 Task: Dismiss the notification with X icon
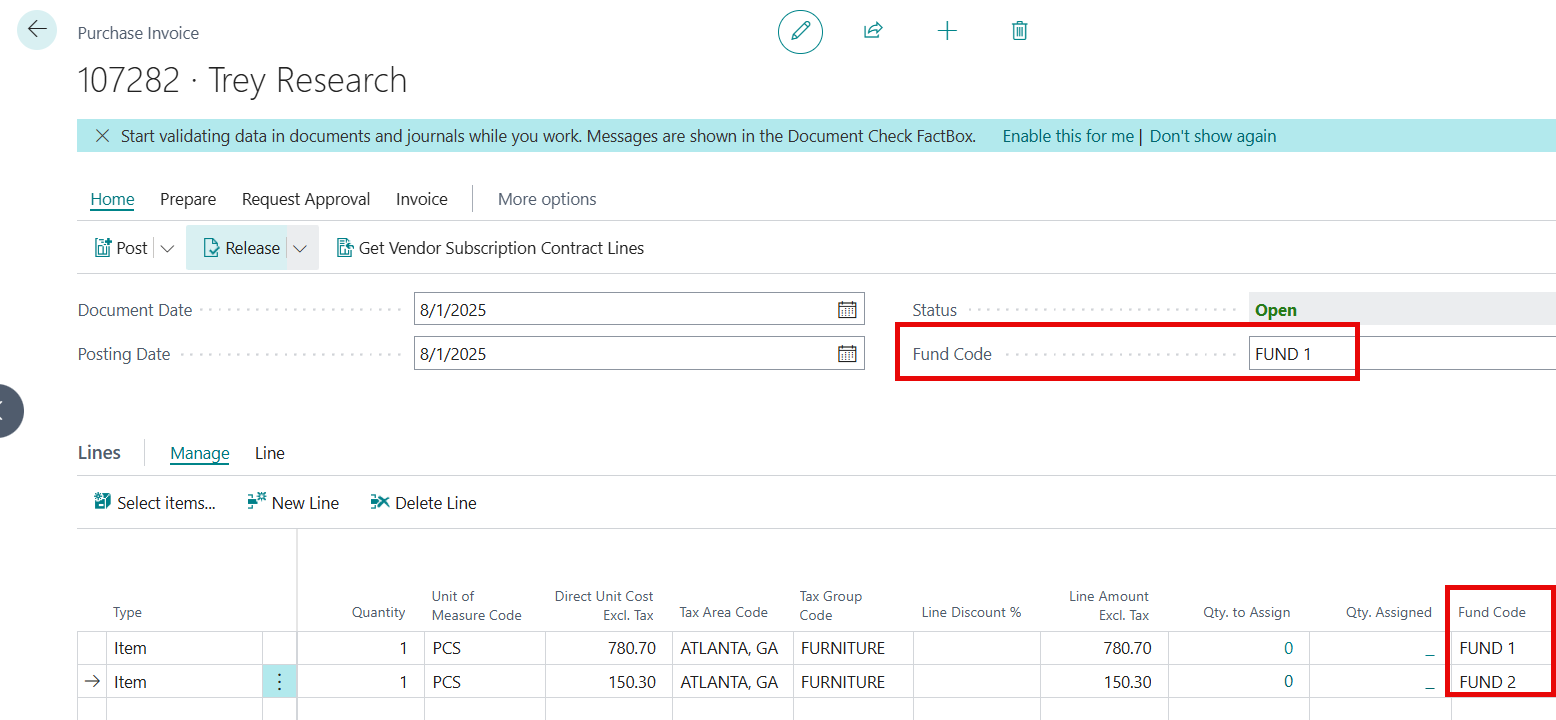102,136
